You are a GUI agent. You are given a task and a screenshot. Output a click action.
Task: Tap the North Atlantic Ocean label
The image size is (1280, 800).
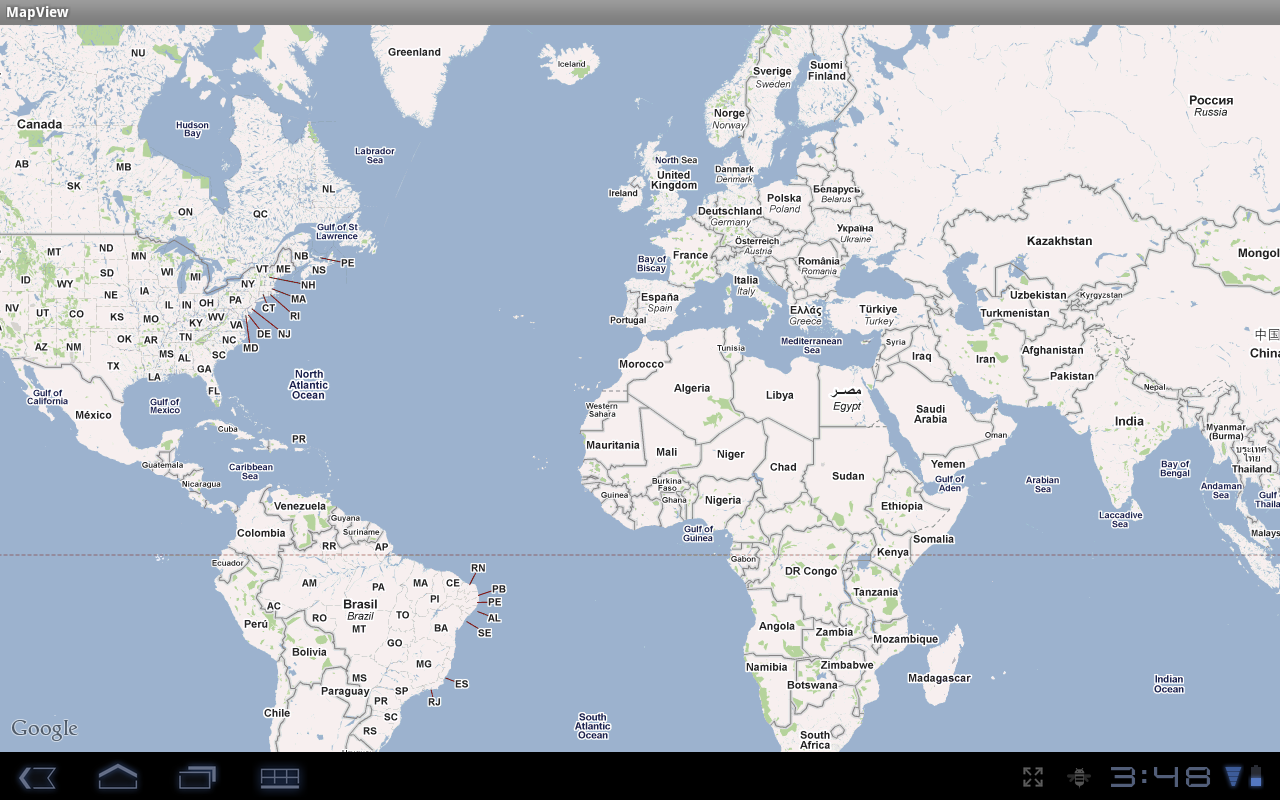point(308,385)
